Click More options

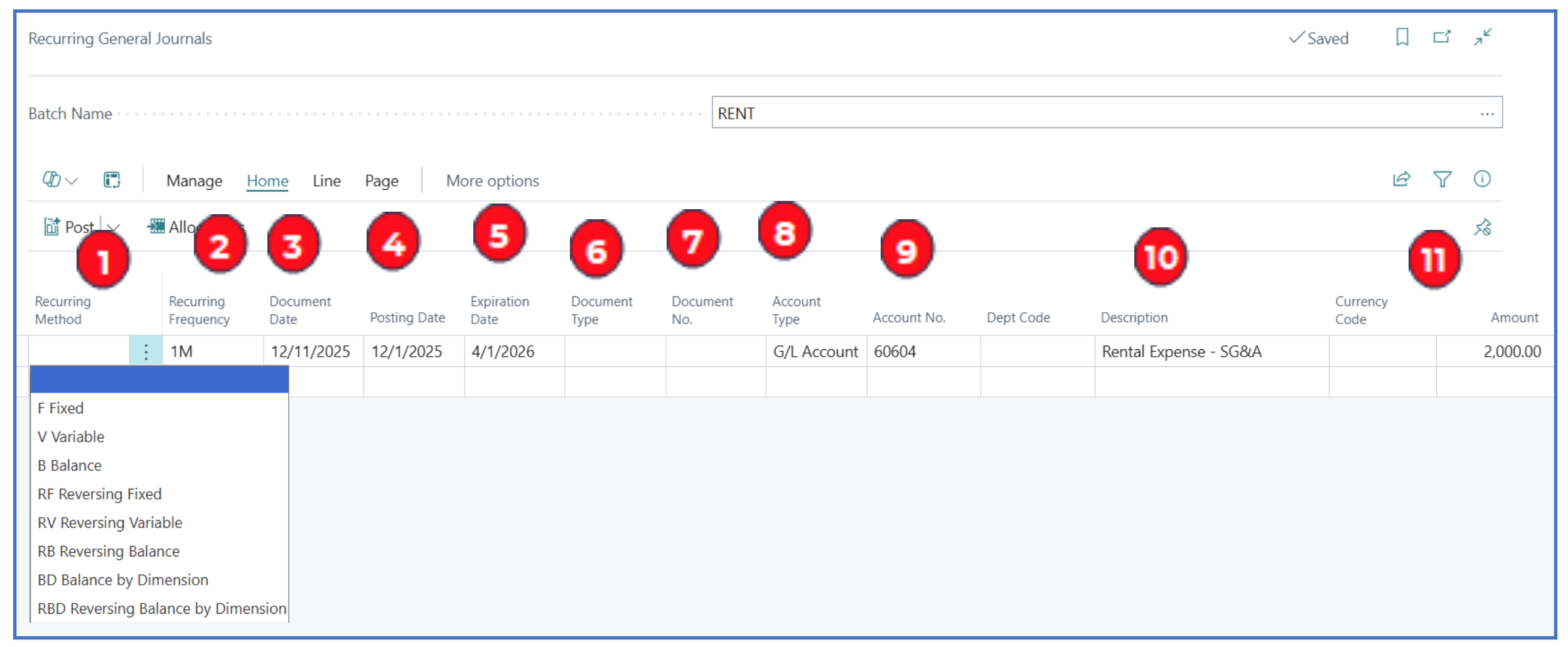tap(492, 181)
